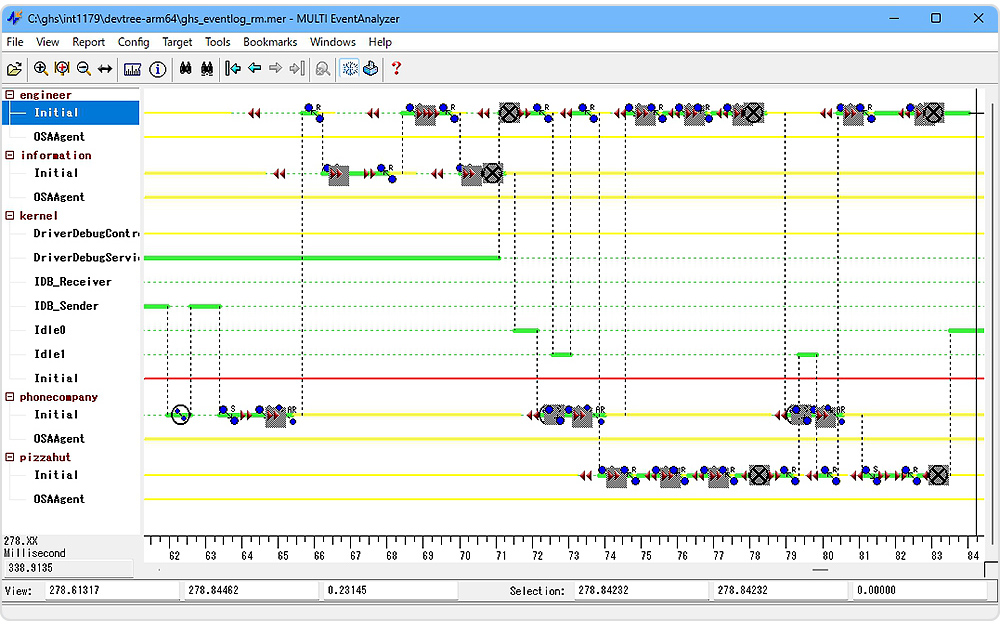Select the DriverDebugServi task row
The width and height of the screenshot is (1000, 629).
(86, 258)
